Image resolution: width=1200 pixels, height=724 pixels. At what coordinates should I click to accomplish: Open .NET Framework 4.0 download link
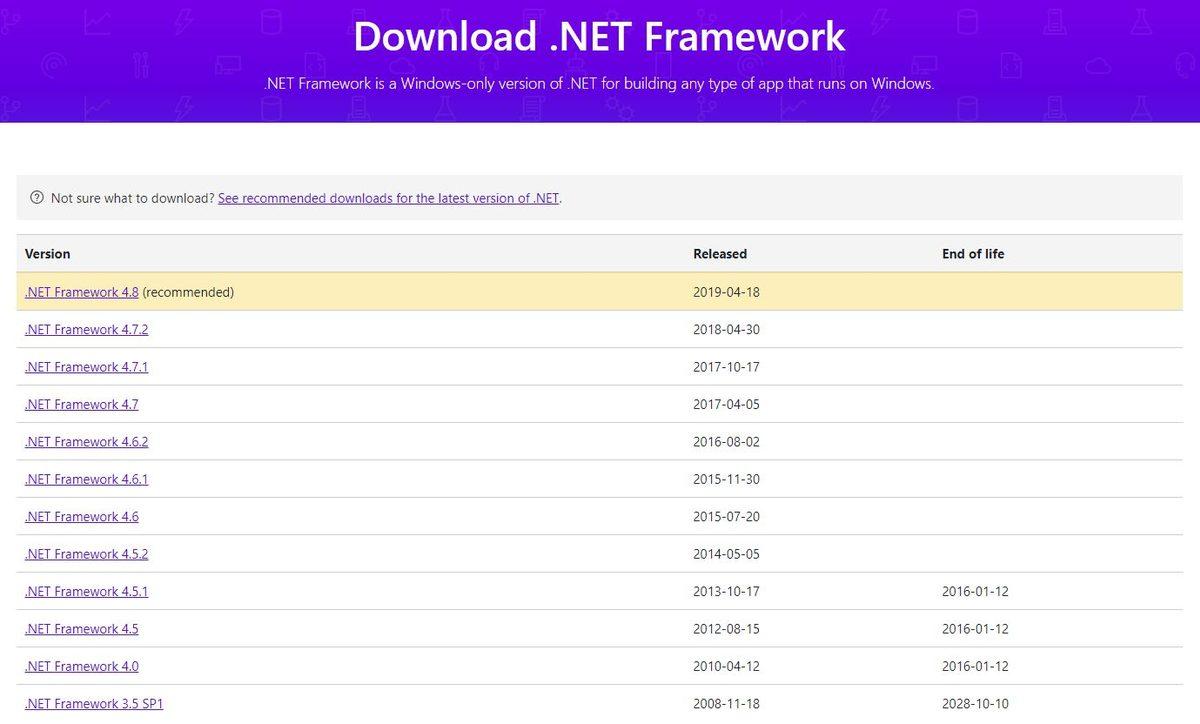[81, 666]
